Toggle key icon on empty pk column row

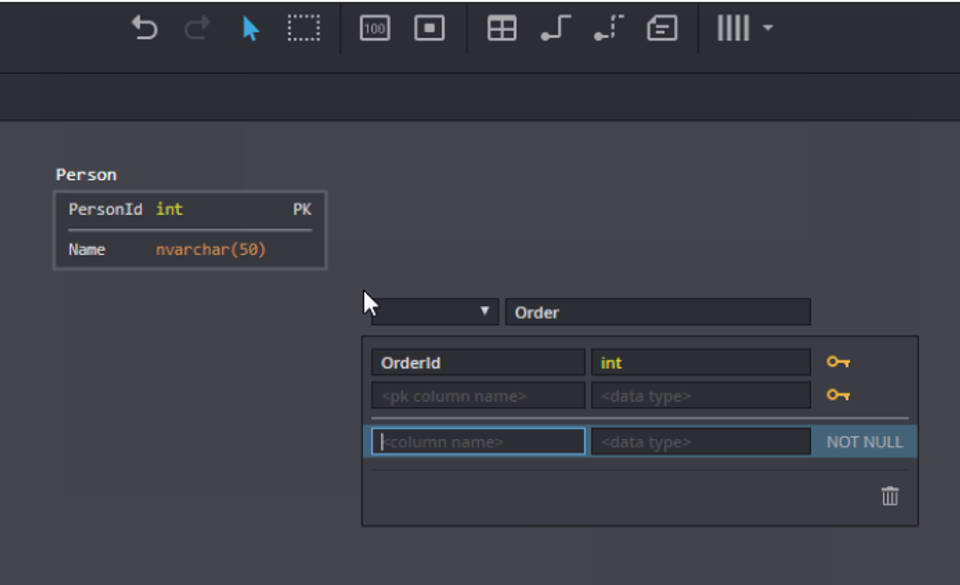tap(838, 395)
